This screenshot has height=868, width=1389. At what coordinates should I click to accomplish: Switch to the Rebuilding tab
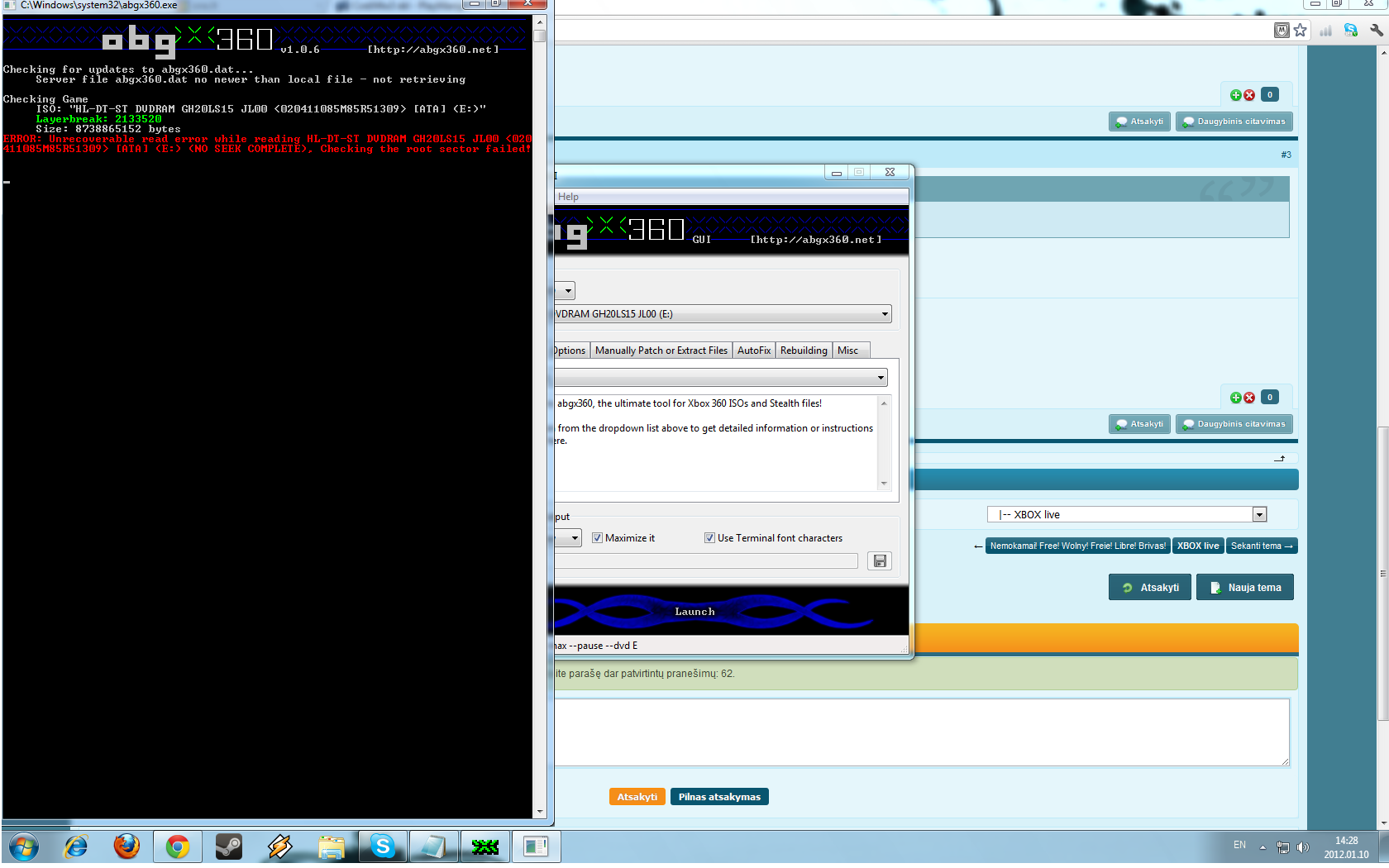coord(804,351)
